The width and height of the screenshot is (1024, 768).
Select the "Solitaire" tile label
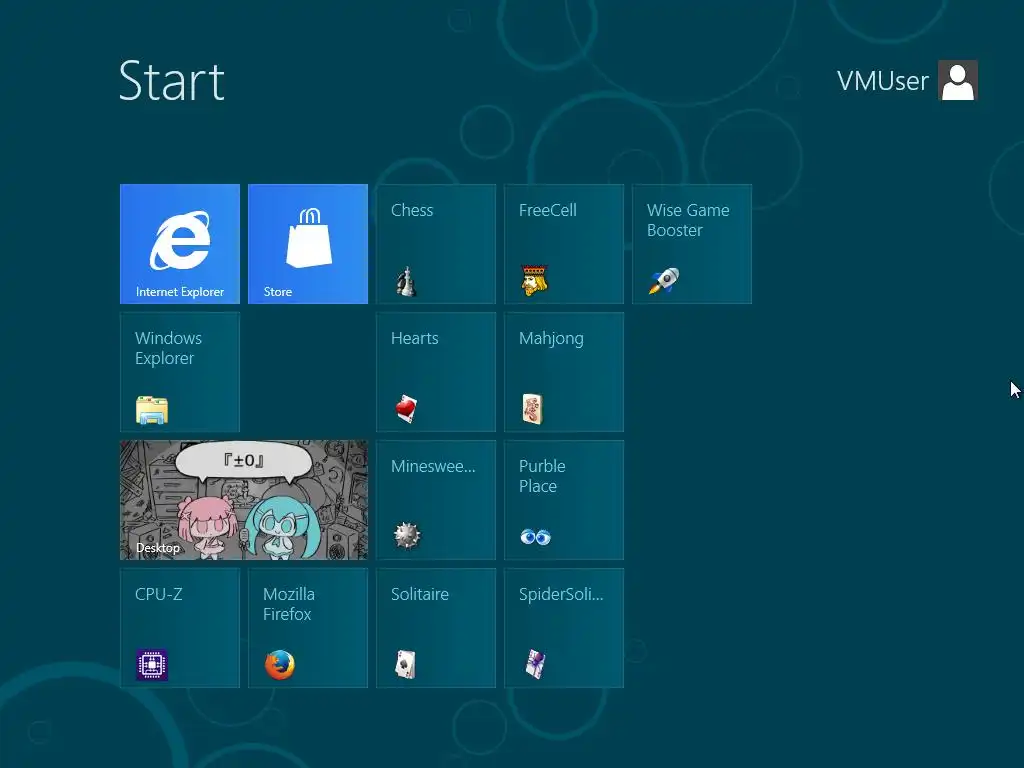point(420,594)
